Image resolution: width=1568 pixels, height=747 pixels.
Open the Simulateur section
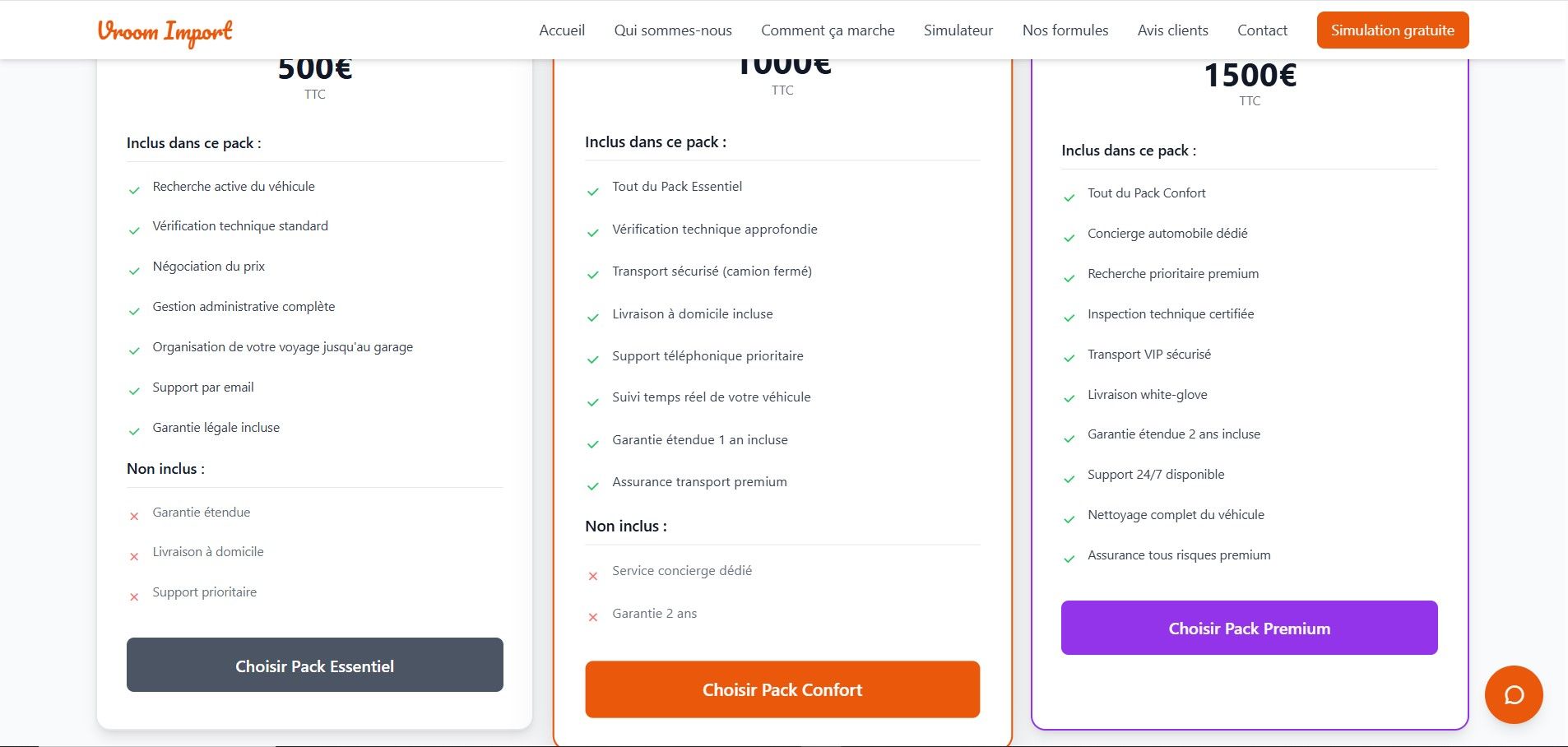pyautogui.click(x=958, y=30)
